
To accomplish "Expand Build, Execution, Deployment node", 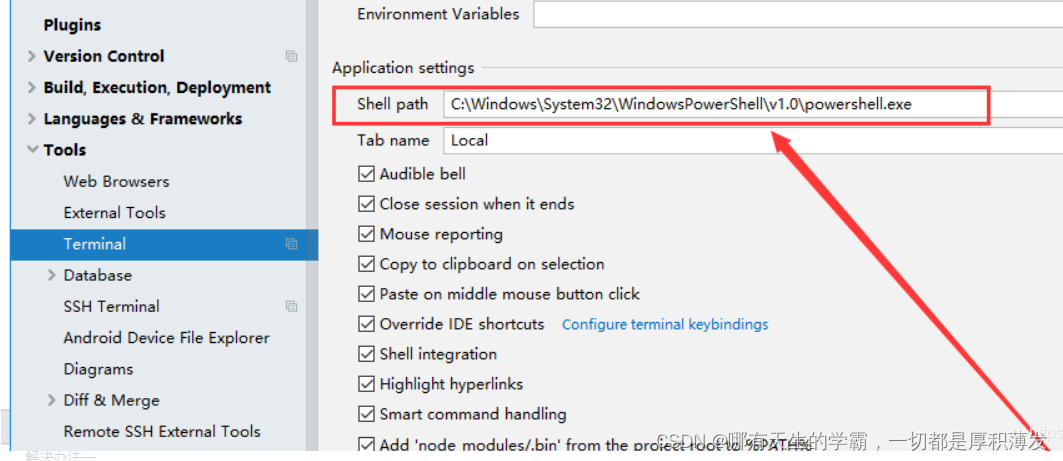I will coord(32,87).
